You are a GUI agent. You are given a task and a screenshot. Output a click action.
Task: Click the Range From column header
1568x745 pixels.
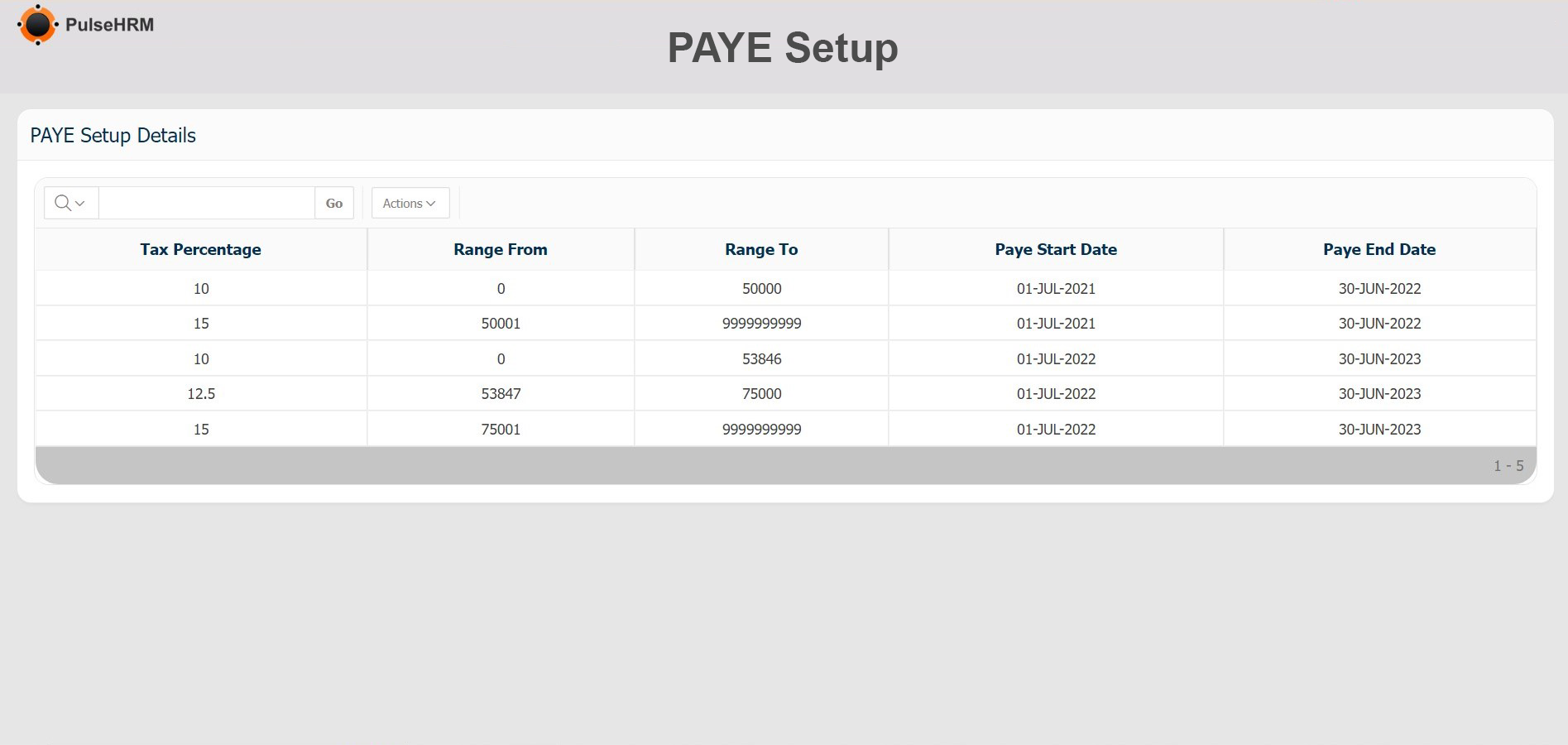[500, 249]
